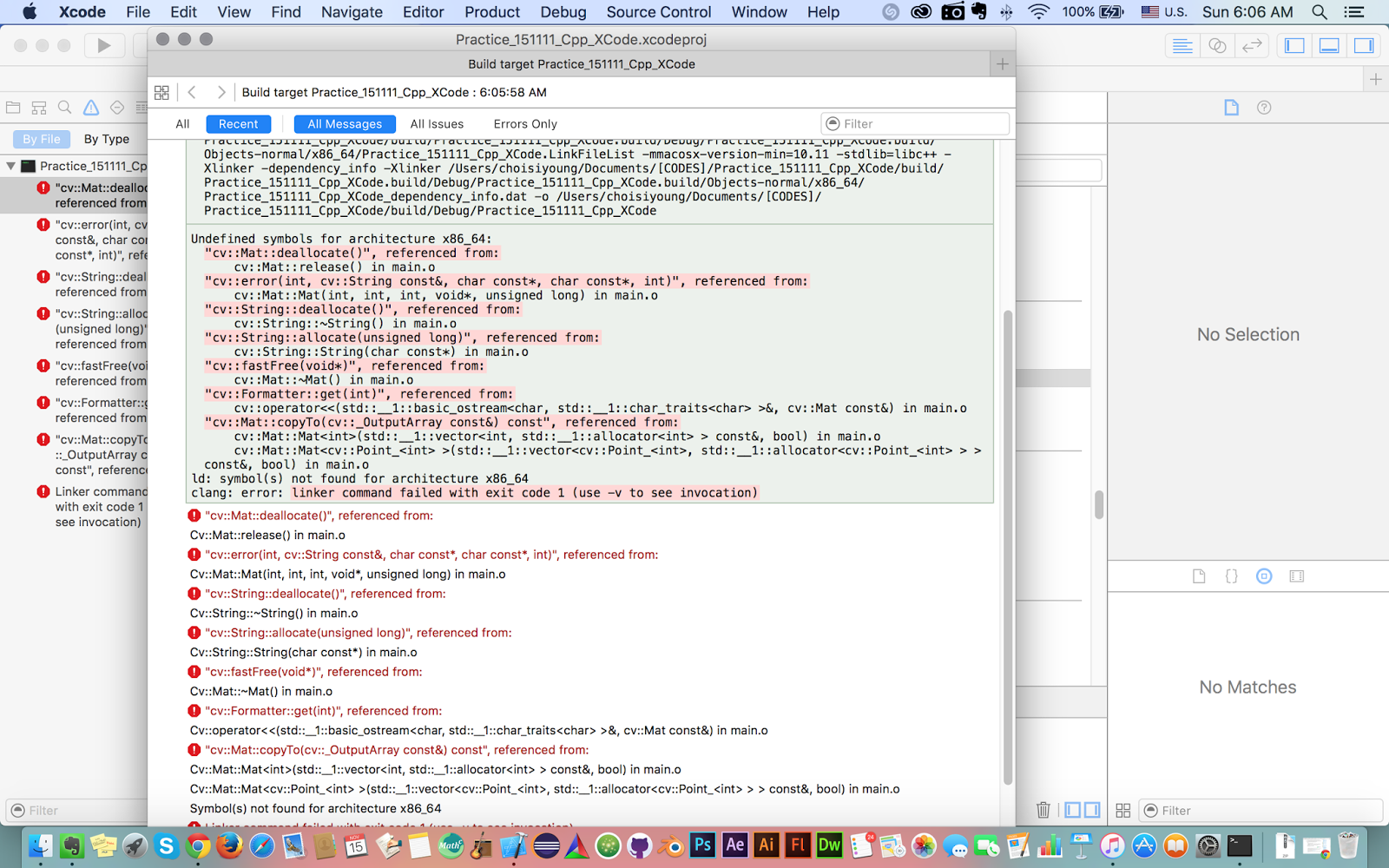Select the cv::fastFree issue in the navigator
The image size is (1389, 868).
coord(91,373)
